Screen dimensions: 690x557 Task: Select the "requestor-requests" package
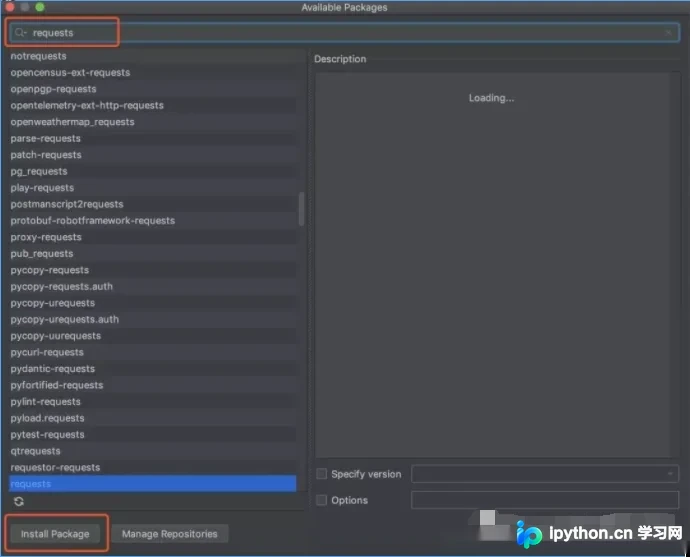153,468
